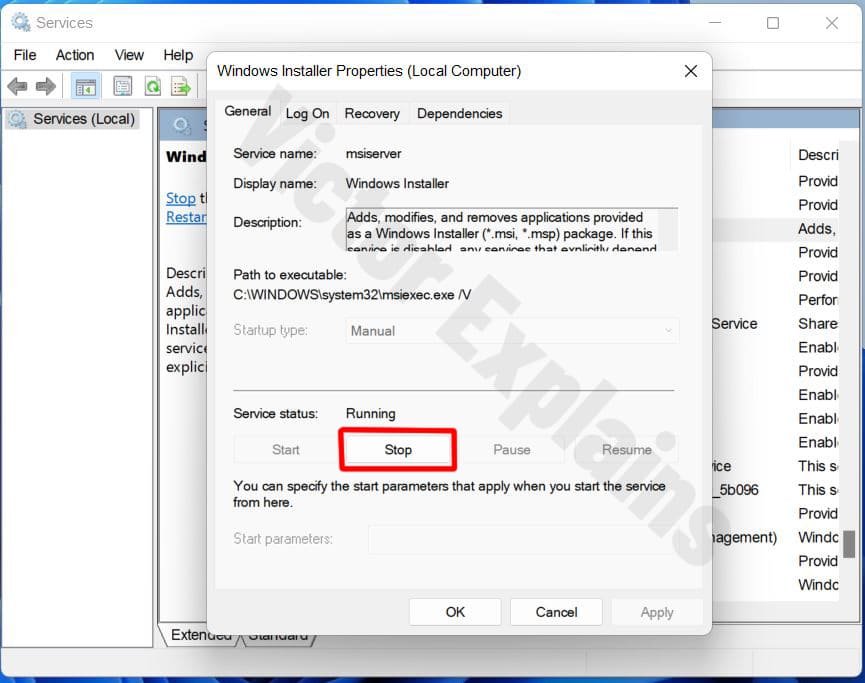Click inside the Description text box
The height and width of the screenshot is (683, 865).
[512, 230]
